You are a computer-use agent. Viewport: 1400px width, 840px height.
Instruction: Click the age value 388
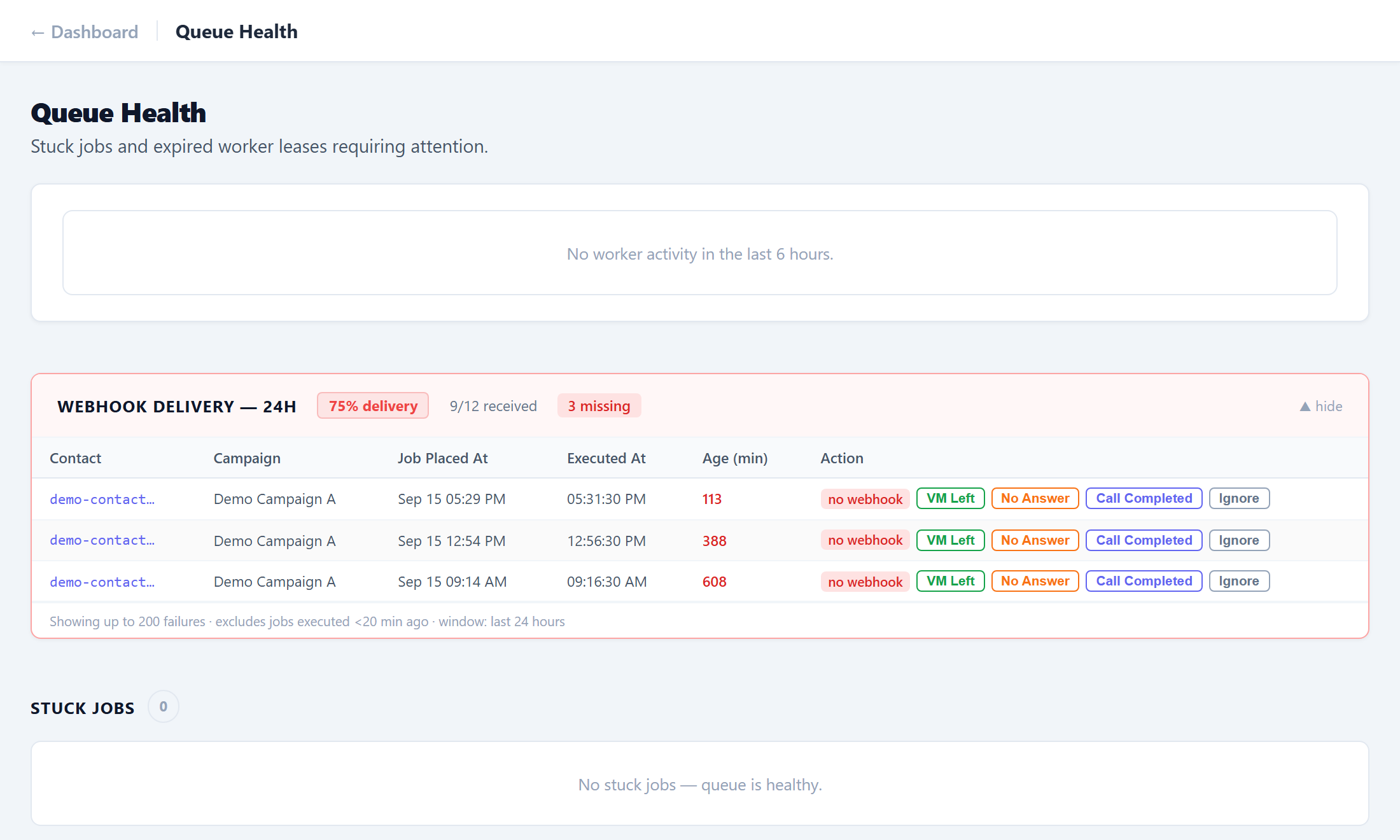coord(714,541)
